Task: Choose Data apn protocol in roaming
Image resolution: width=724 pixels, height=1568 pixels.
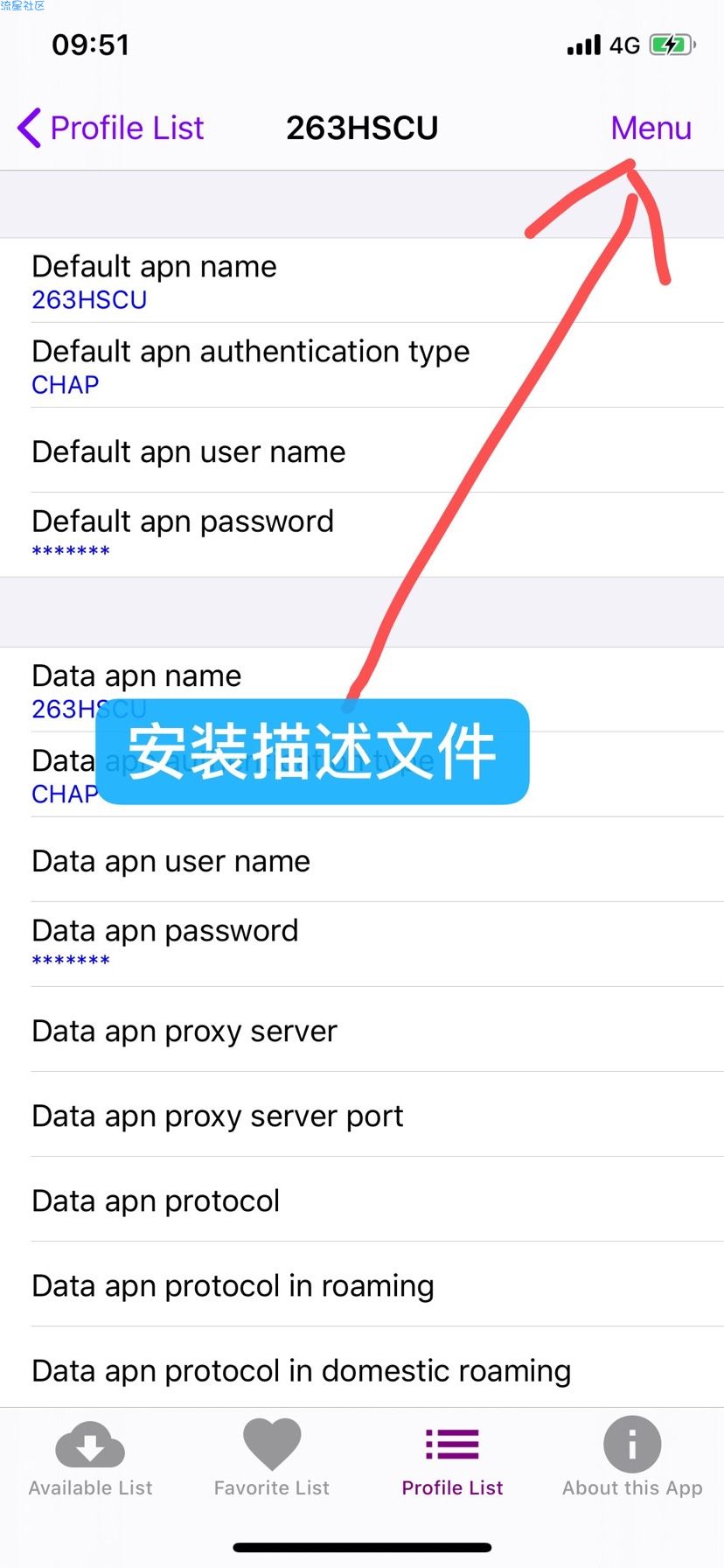Action: coord(362,1284)
